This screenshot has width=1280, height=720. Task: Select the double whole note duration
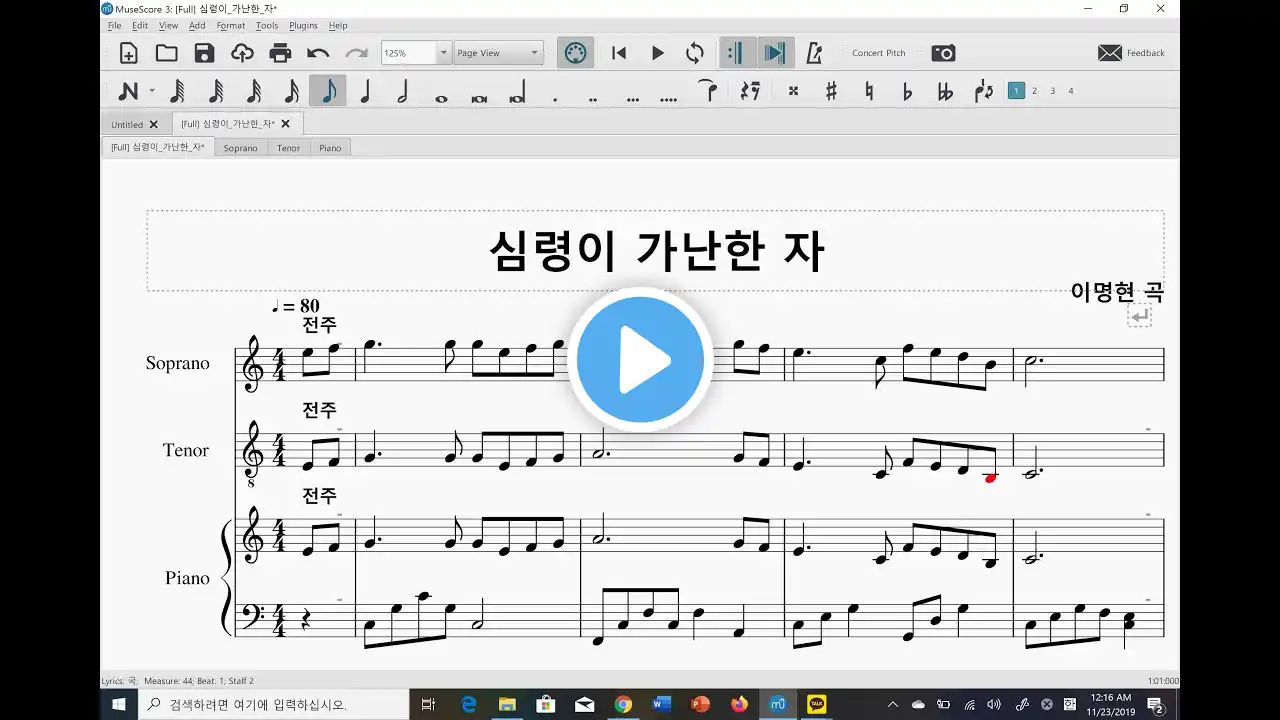click(479, 98)
